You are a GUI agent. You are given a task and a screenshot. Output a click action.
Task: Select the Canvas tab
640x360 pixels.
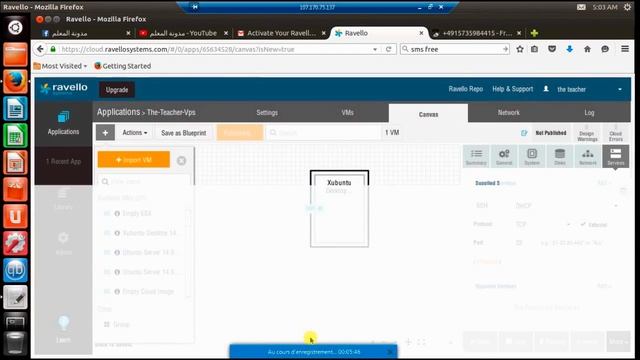click(x=428, y=114)
